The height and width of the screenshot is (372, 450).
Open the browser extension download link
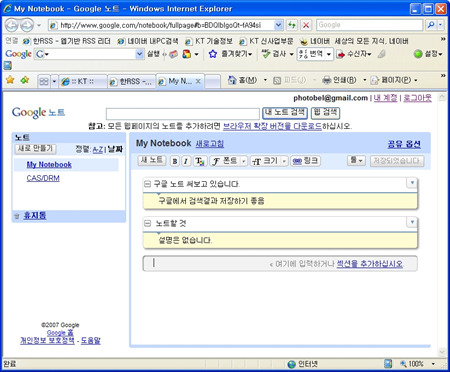click(272, 126)
